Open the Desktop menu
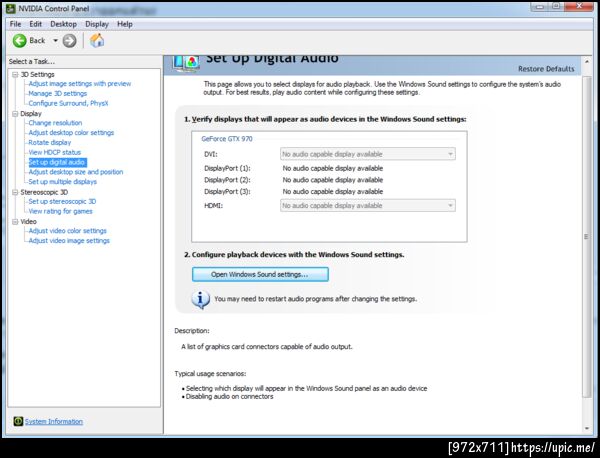This screenshot has width=600, height=458. point(64,24)
